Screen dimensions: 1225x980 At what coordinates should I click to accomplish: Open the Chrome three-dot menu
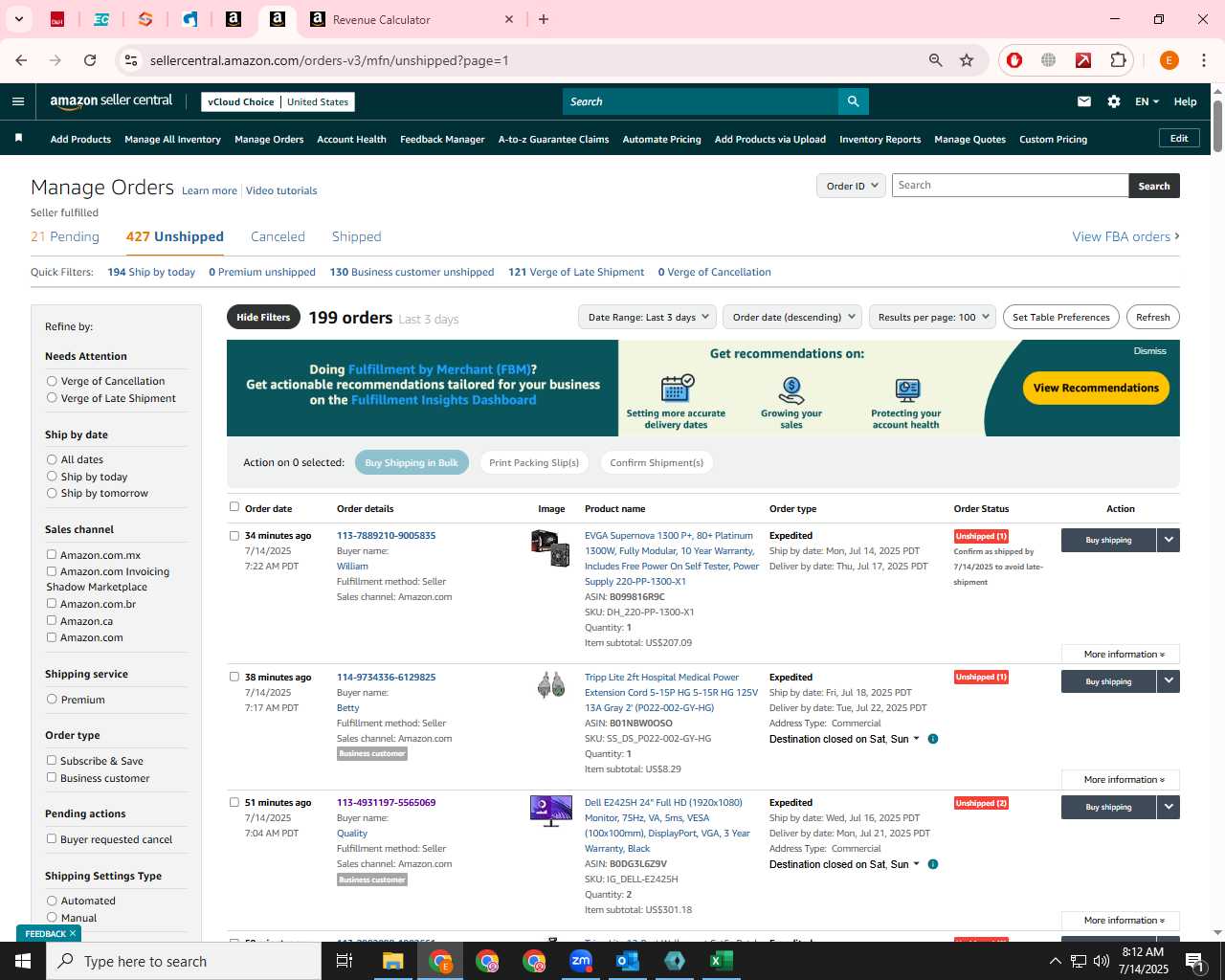1204,60
